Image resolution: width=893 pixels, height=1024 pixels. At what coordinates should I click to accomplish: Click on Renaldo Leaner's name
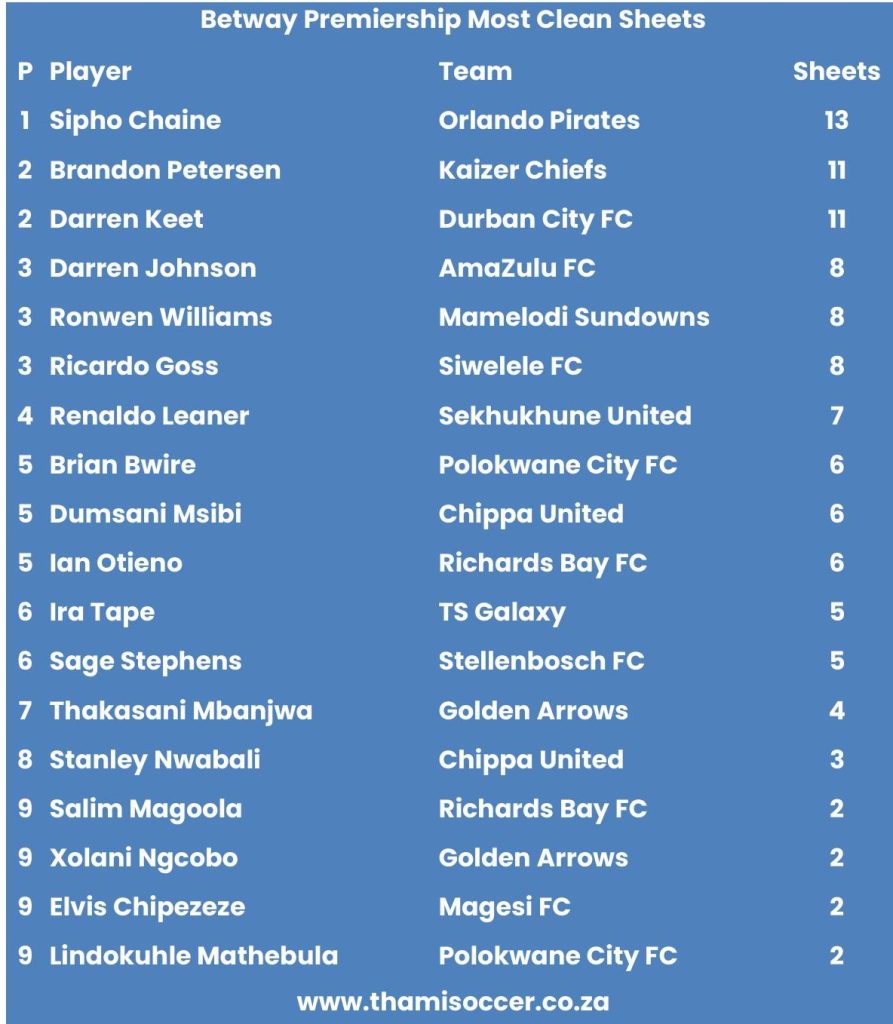point(149,415)
